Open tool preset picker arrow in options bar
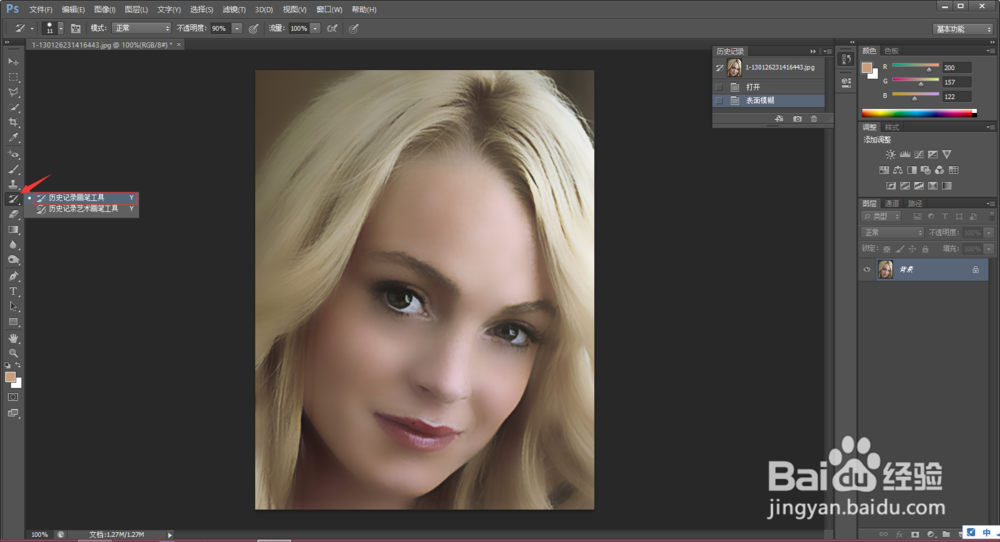 [x=32, y=28]
